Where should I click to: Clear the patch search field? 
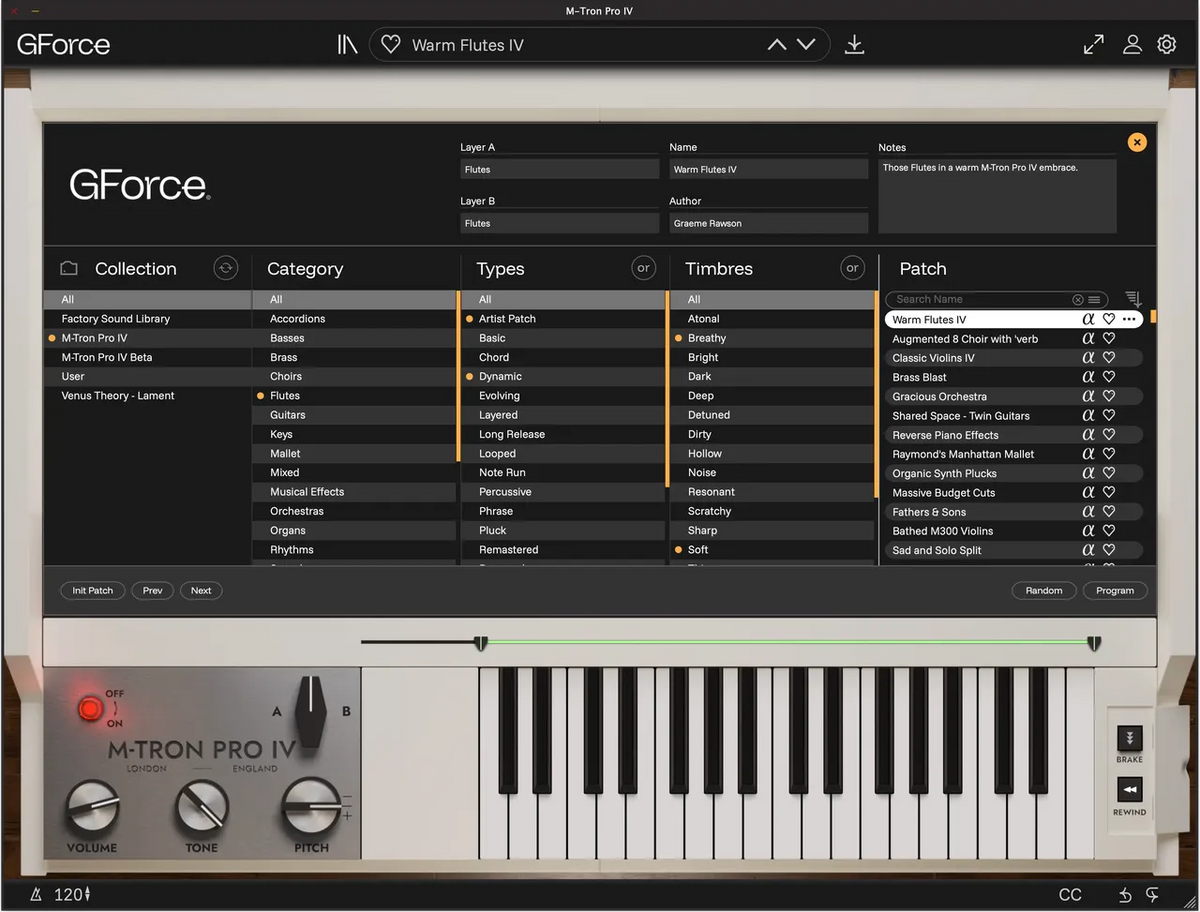click(x=1077, y=299)
